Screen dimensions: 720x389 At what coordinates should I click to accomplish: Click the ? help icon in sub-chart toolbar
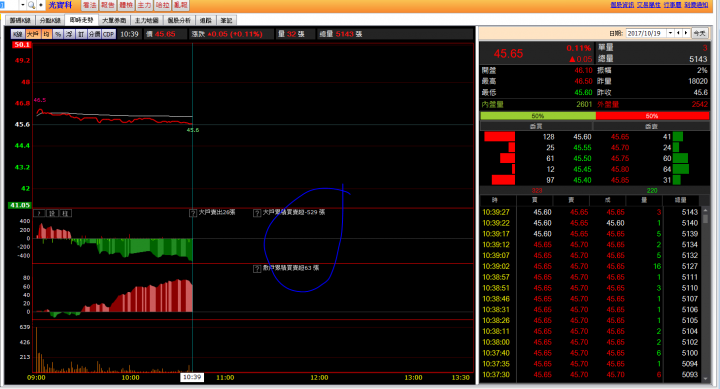(40, 213)
